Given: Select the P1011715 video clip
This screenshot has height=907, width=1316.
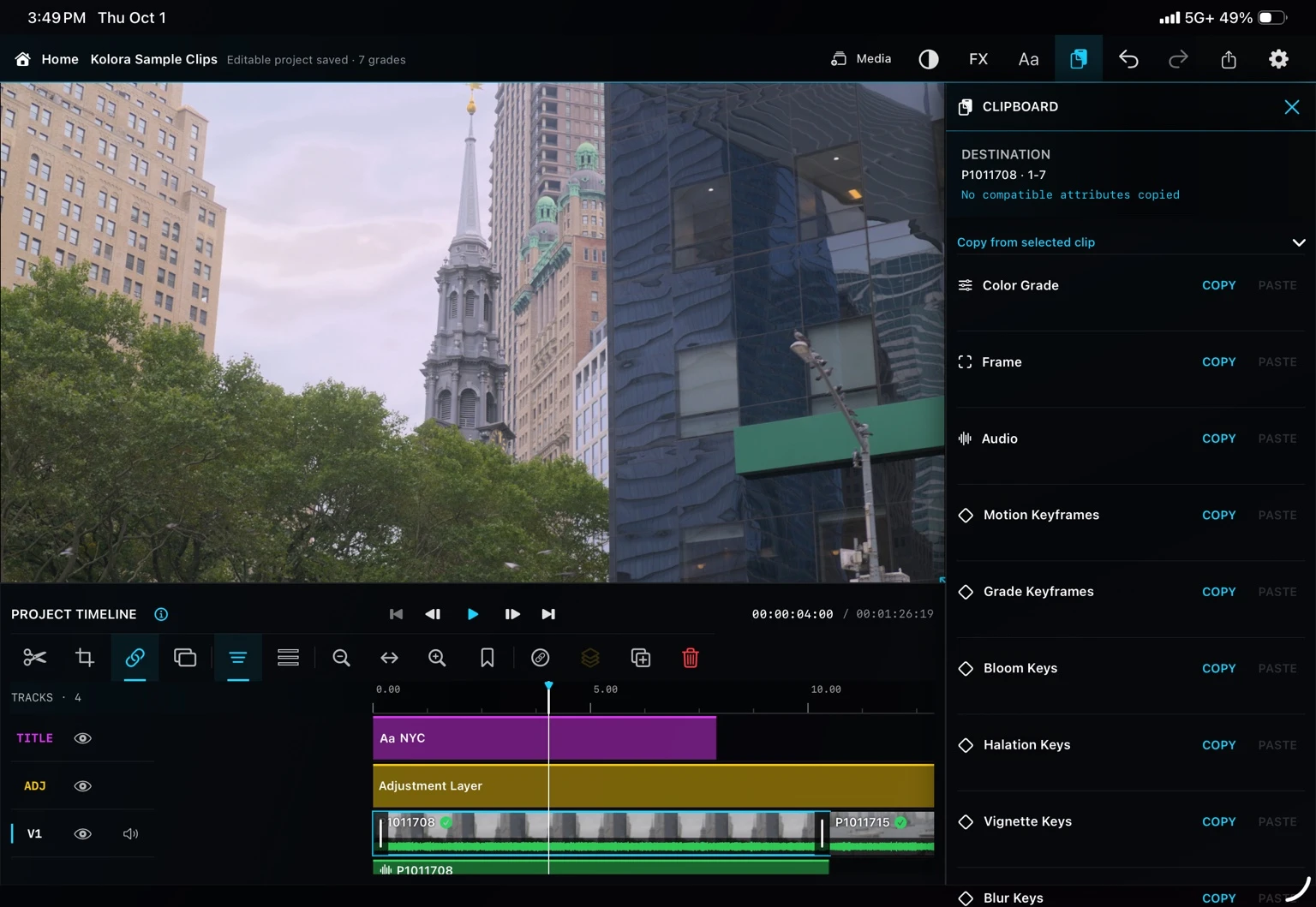Looking at the screenshot, I should pyautogui.click(x=882, y=832).
